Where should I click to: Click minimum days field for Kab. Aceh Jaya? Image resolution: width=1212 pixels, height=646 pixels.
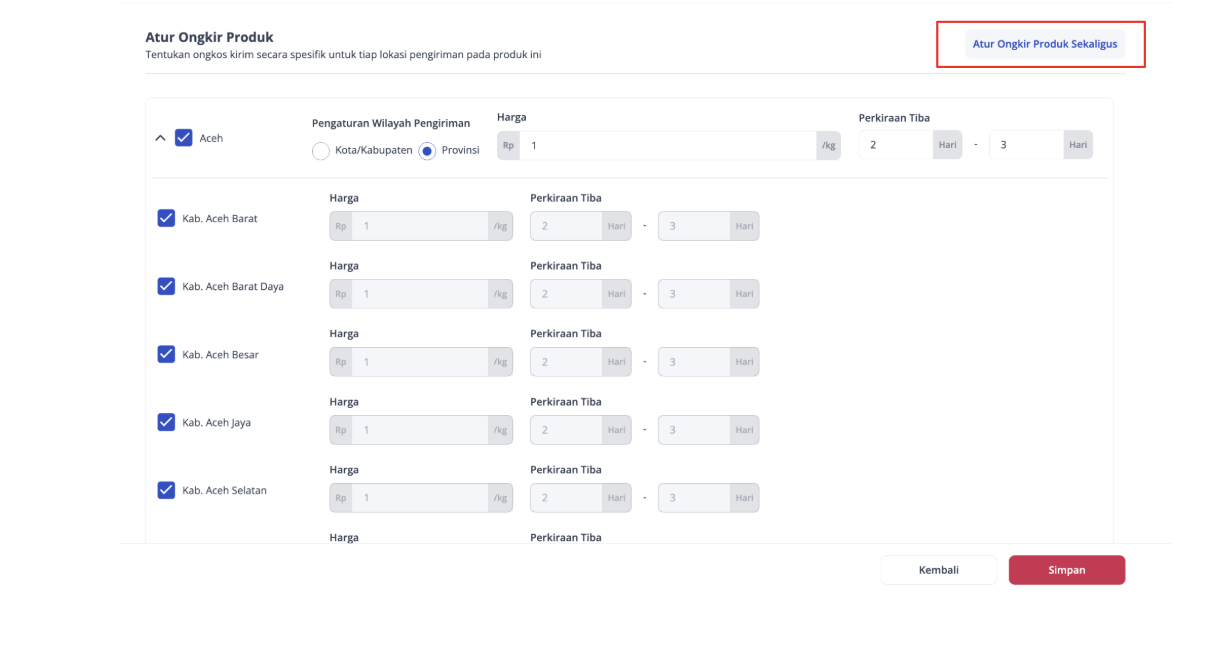(567, 430)
